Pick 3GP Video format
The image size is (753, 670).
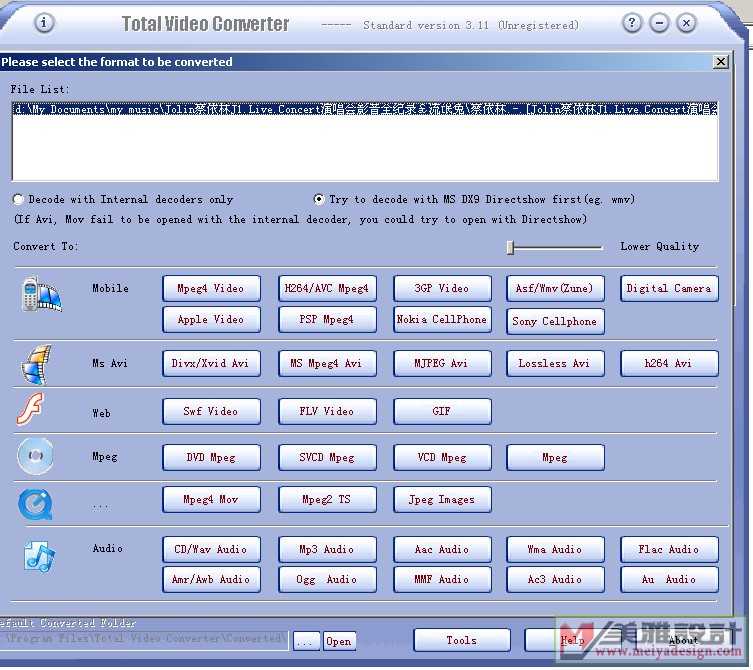(x=442, y=288)
